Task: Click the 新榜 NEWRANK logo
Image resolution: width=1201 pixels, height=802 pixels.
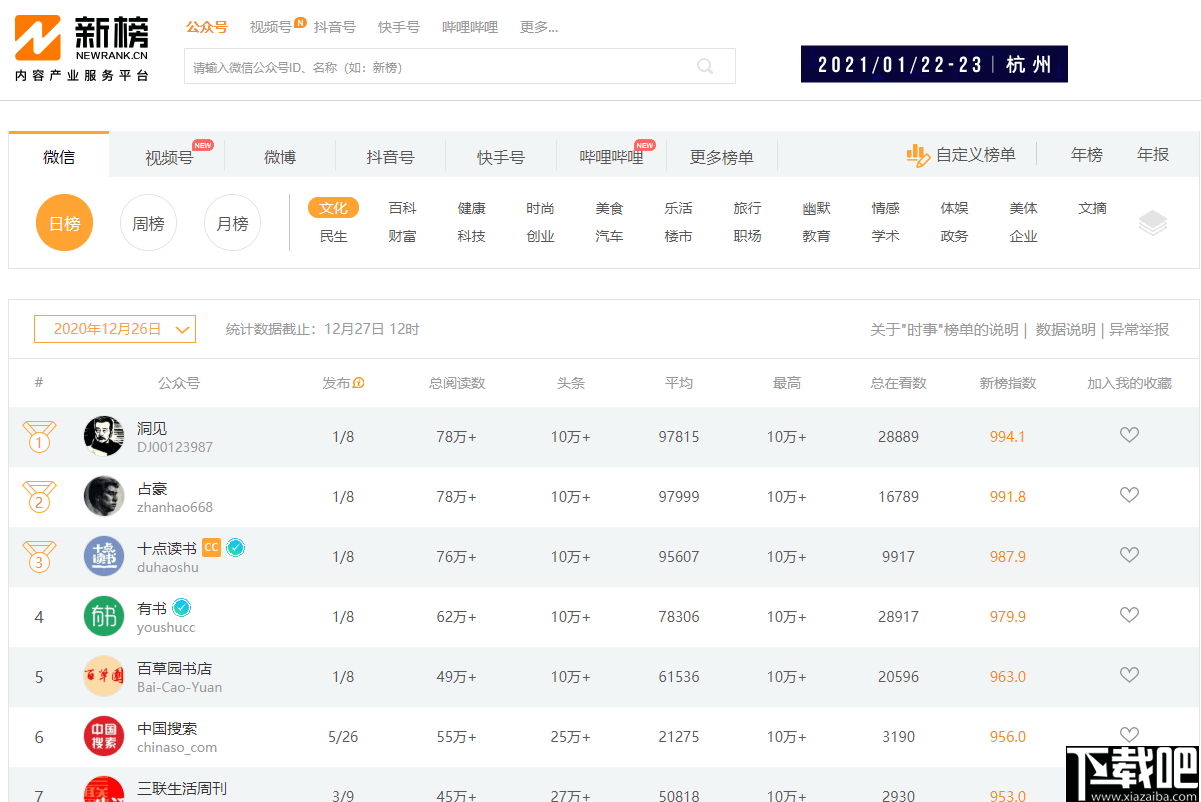Action: coord(82,49)
